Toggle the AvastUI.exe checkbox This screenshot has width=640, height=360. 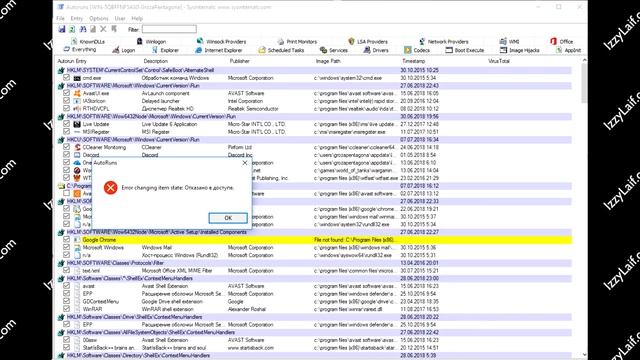coord(67,93)
